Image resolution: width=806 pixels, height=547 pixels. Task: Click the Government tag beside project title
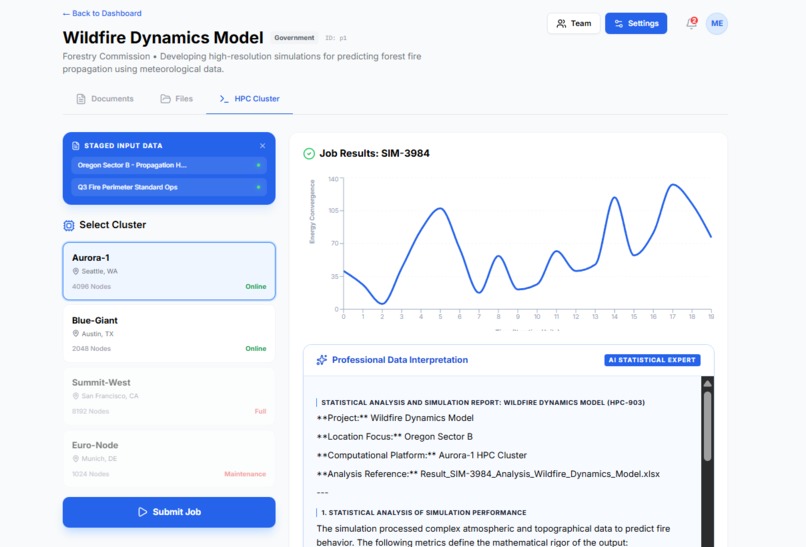294,38
